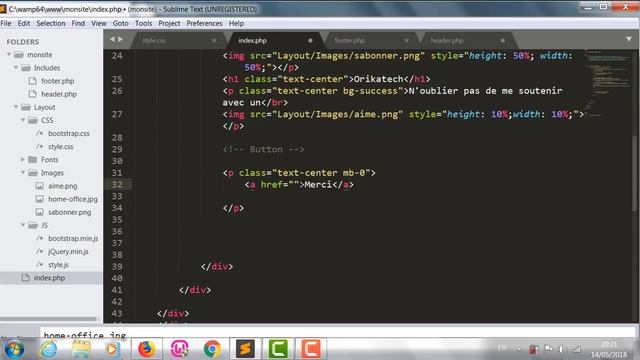The width and height of the screenshot is (640, 360).
Task: Collapse the Includes folder
Action: coord(16,67)
